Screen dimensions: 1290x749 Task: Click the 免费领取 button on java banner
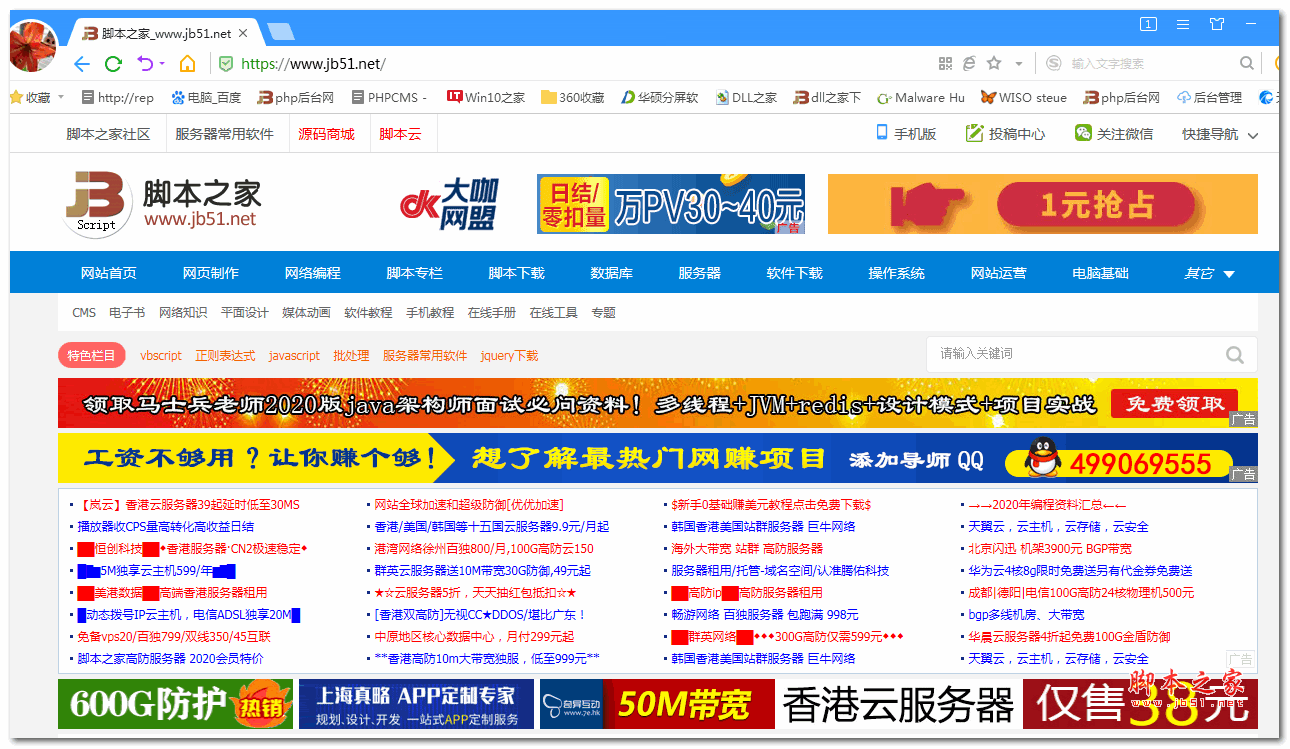coord(1175,404)
